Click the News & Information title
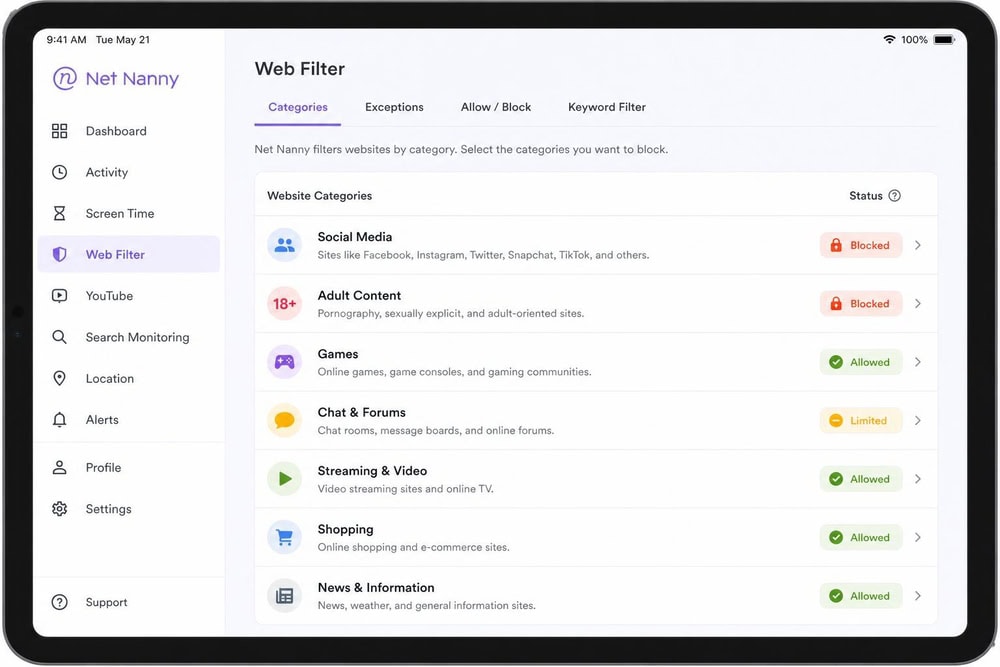 point(376,588)
